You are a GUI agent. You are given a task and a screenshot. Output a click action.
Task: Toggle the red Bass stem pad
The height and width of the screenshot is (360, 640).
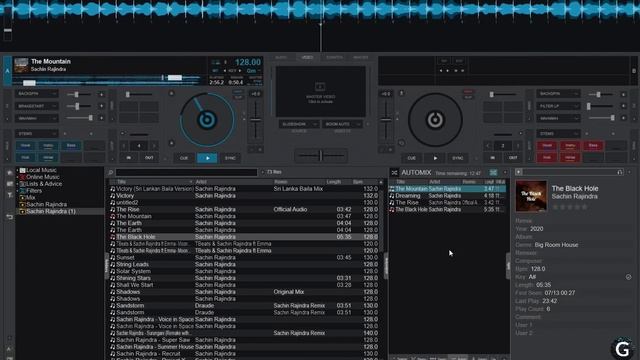point(593,146)
